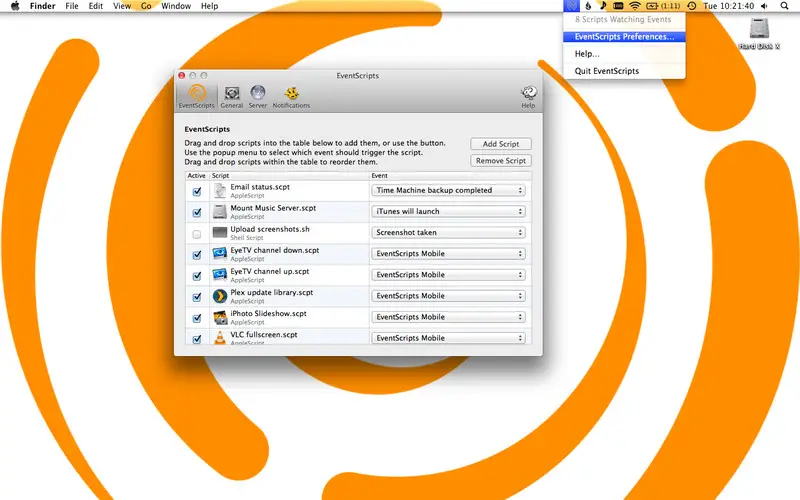
Task: Disable EyeTV channel up.scpt checkbox
Action: (197, 276)
